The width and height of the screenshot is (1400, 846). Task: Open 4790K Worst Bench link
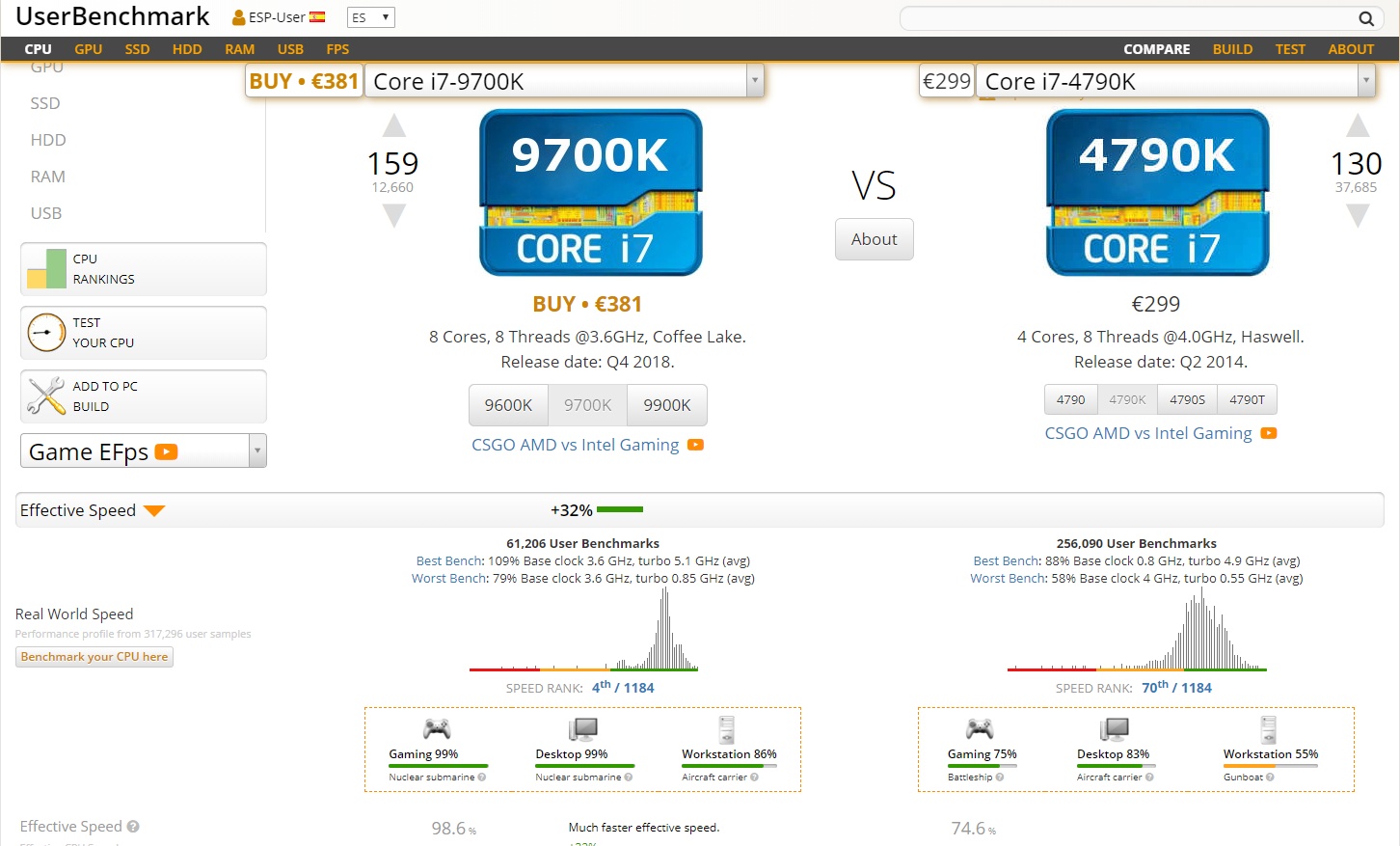pyautogui.click(x=1009, y=578)
